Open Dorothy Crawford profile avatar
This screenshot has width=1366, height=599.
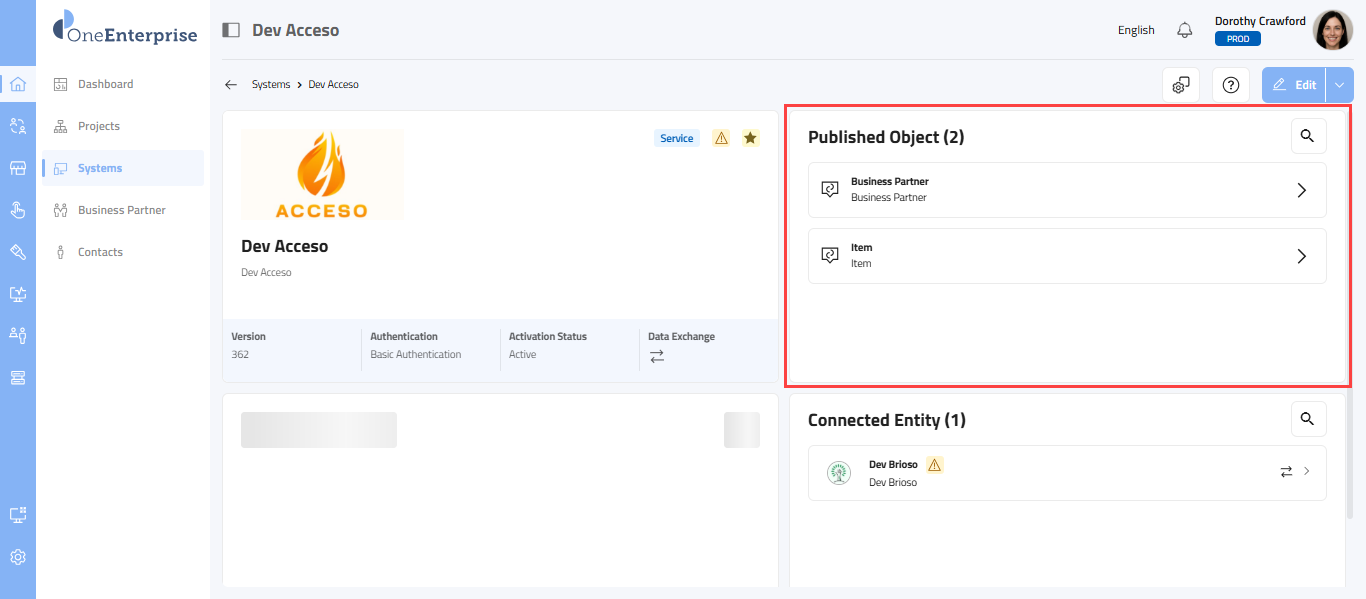coord(1332,30)
